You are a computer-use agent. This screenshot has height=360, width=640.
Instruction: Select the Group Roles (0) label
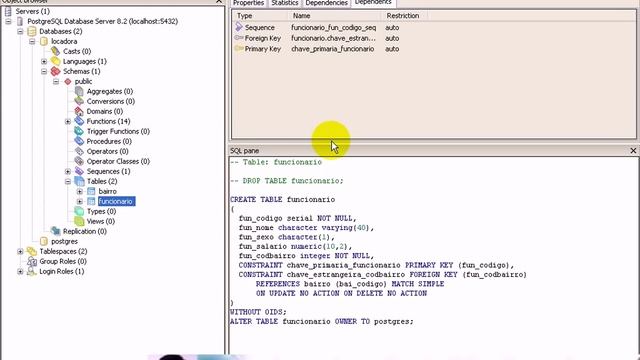[63, 261]
